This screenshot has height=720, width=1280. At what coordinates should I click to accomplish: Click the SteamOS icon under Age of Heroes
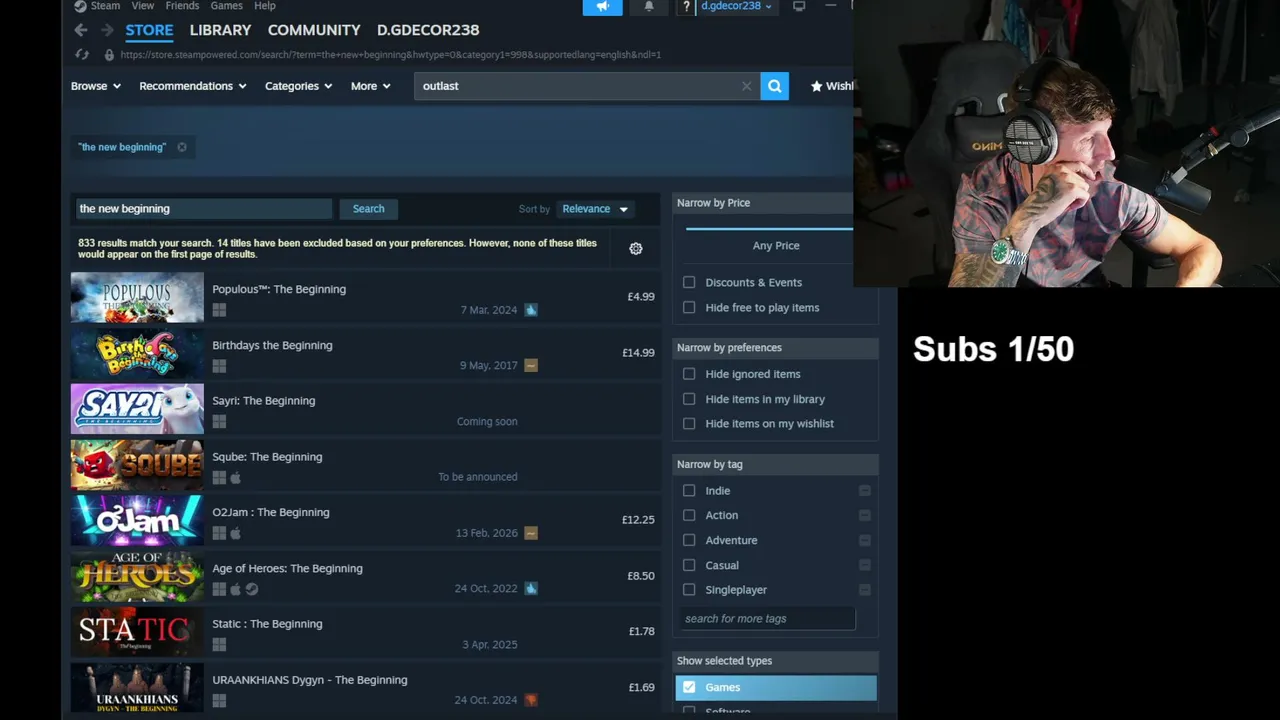tap(252, 589)
